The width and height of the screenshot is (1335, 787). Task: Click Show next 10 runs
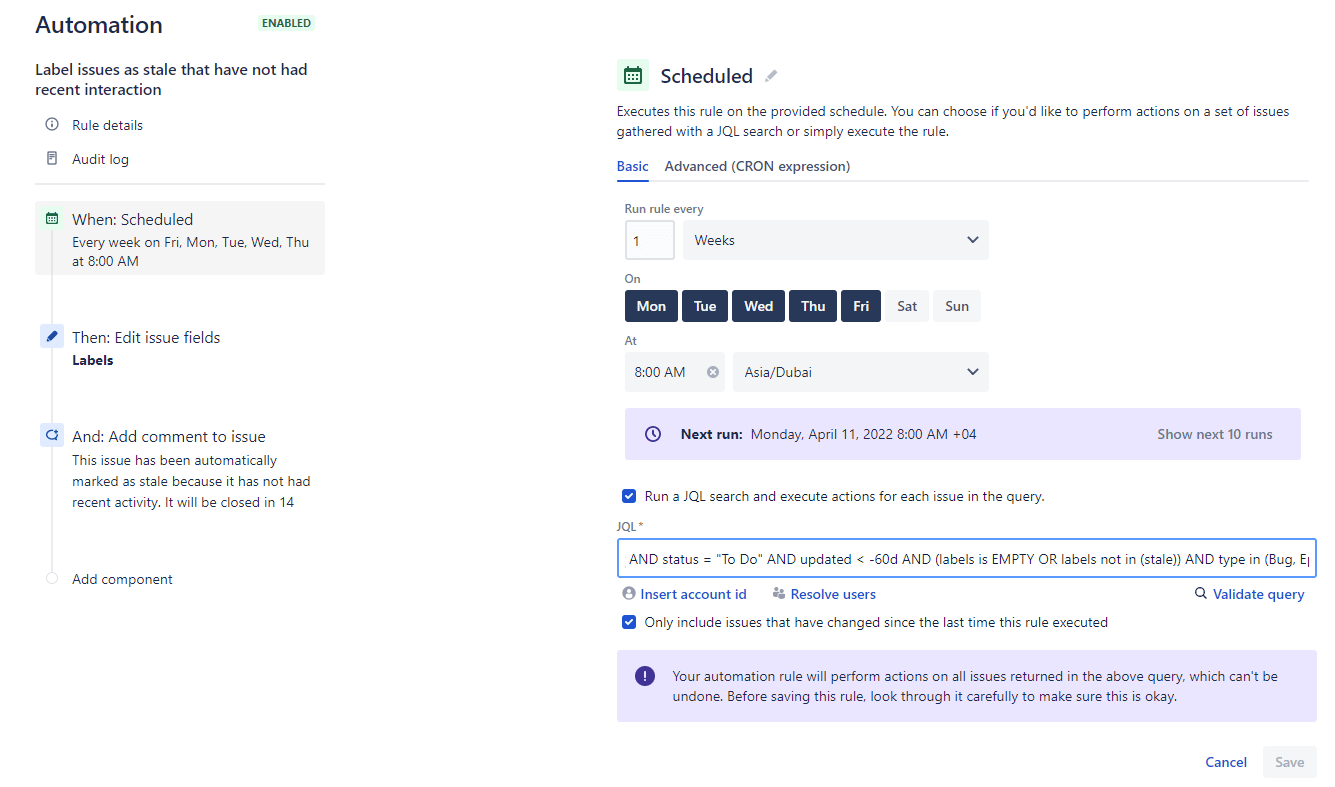click(1214, 434)
